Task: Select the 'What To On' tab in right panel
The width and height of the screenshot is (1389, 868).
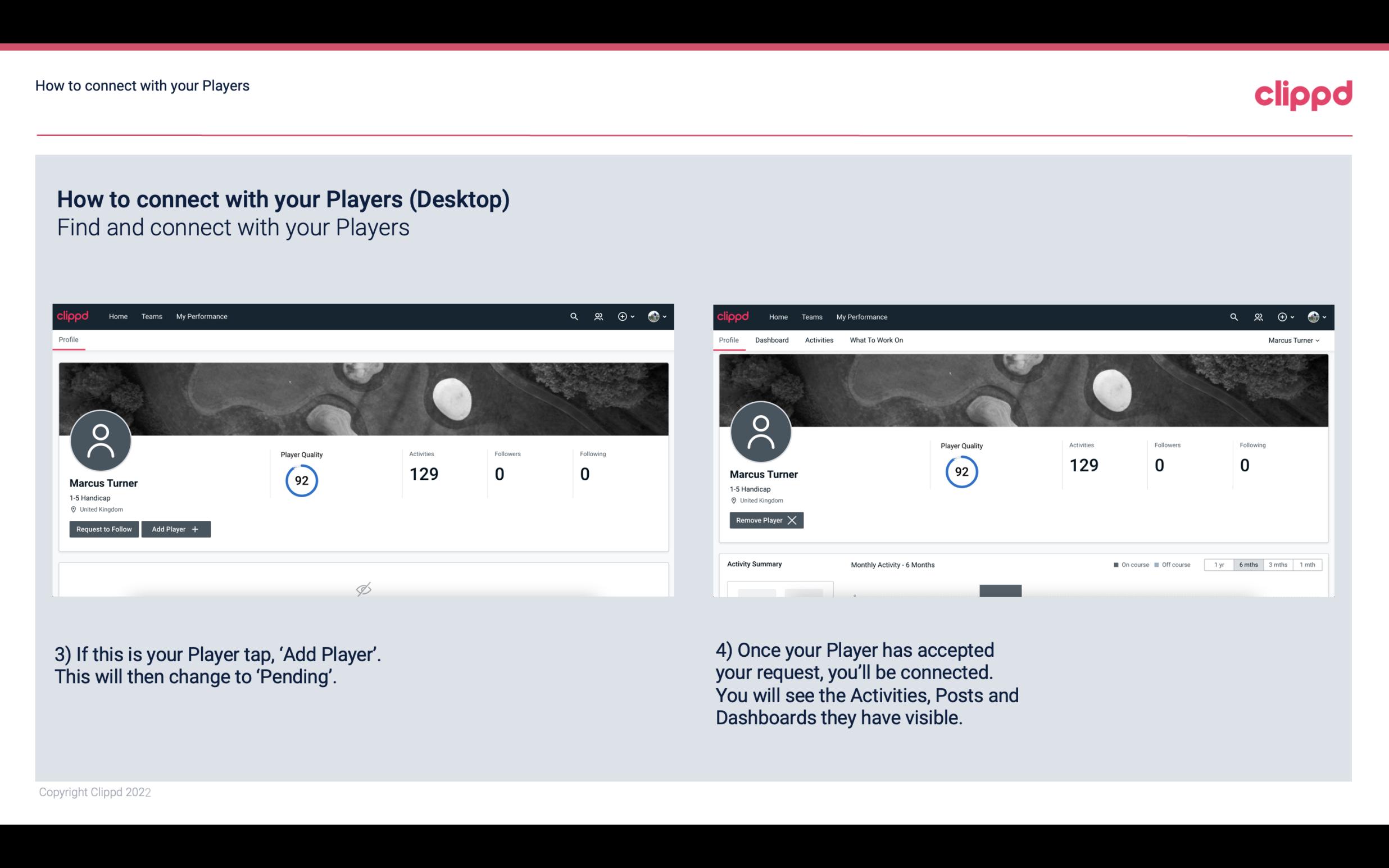Action: 876,340
